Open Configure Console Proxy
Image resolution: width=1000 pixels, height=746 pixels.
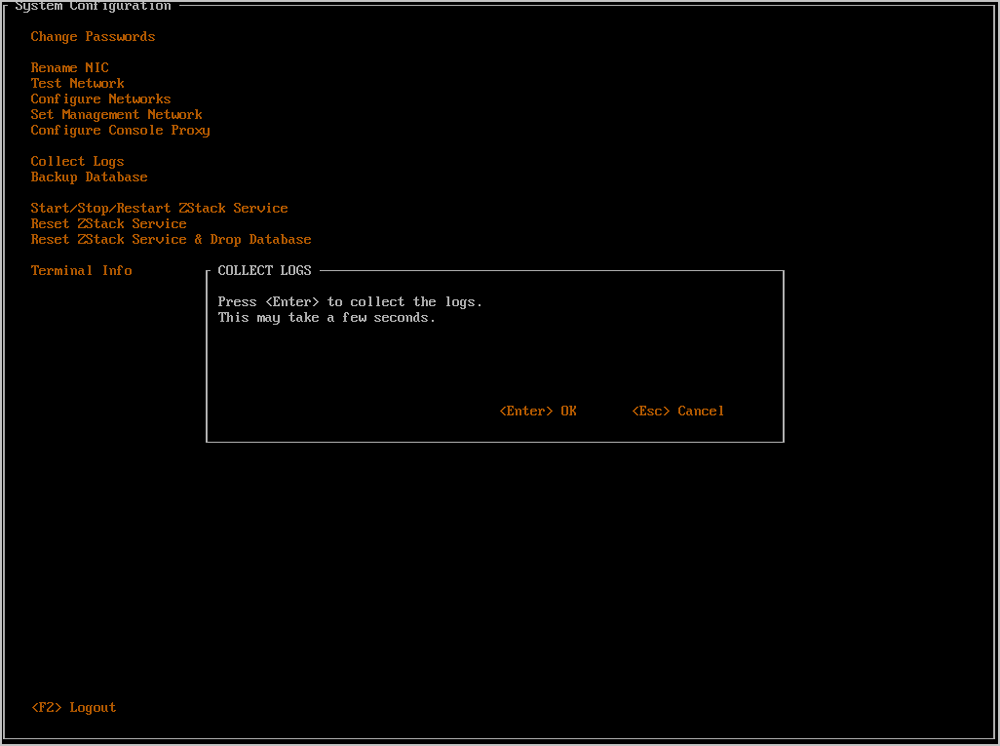pyautogui.click(x=120, y=131)
